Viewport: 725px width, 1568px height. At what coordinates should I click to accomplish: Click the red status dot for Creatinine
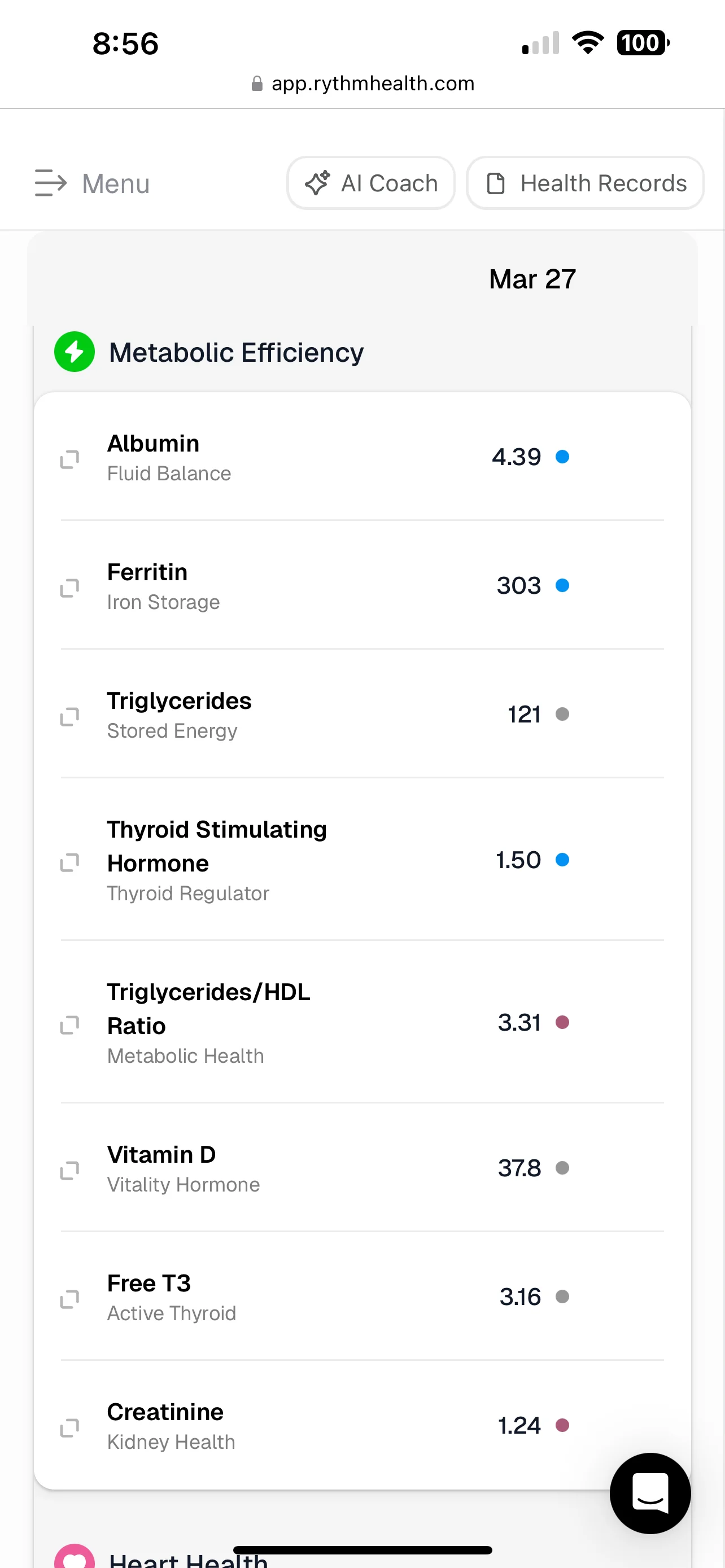tap(562, 1425)
